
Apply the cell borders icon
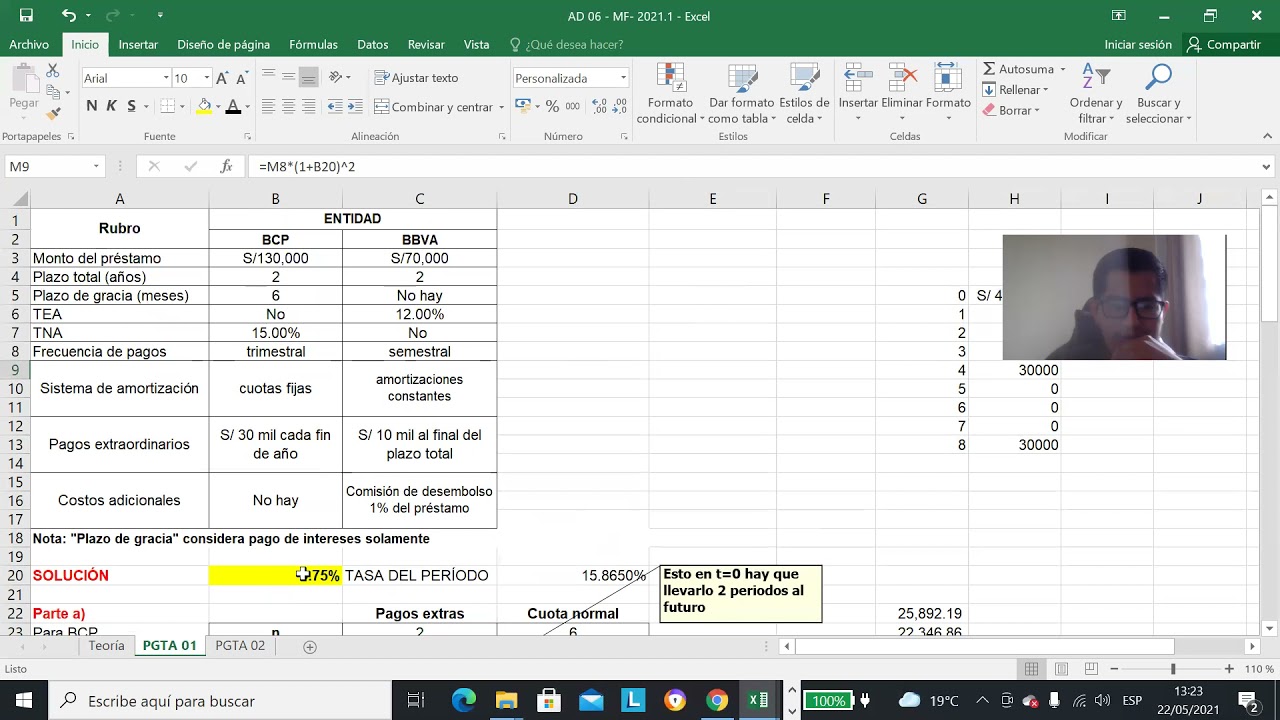click(167, 106)
